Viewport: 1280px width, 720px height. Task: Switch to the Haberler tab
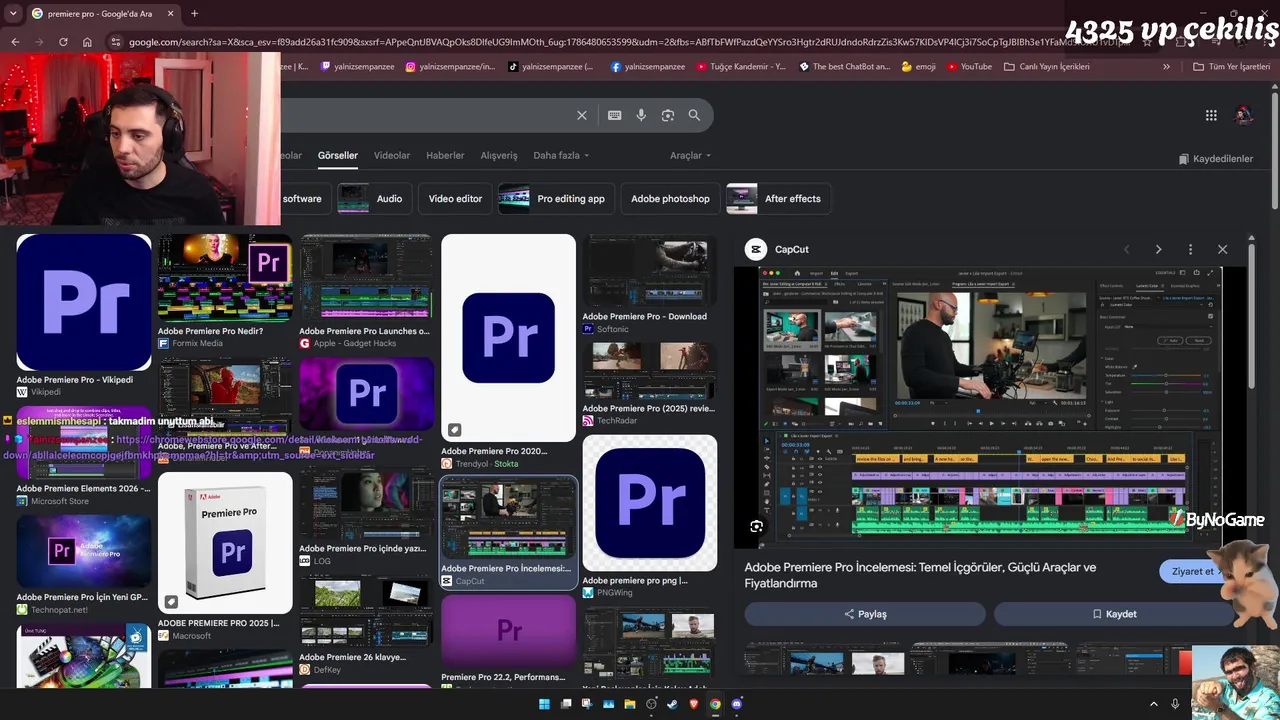pos(445,156)
